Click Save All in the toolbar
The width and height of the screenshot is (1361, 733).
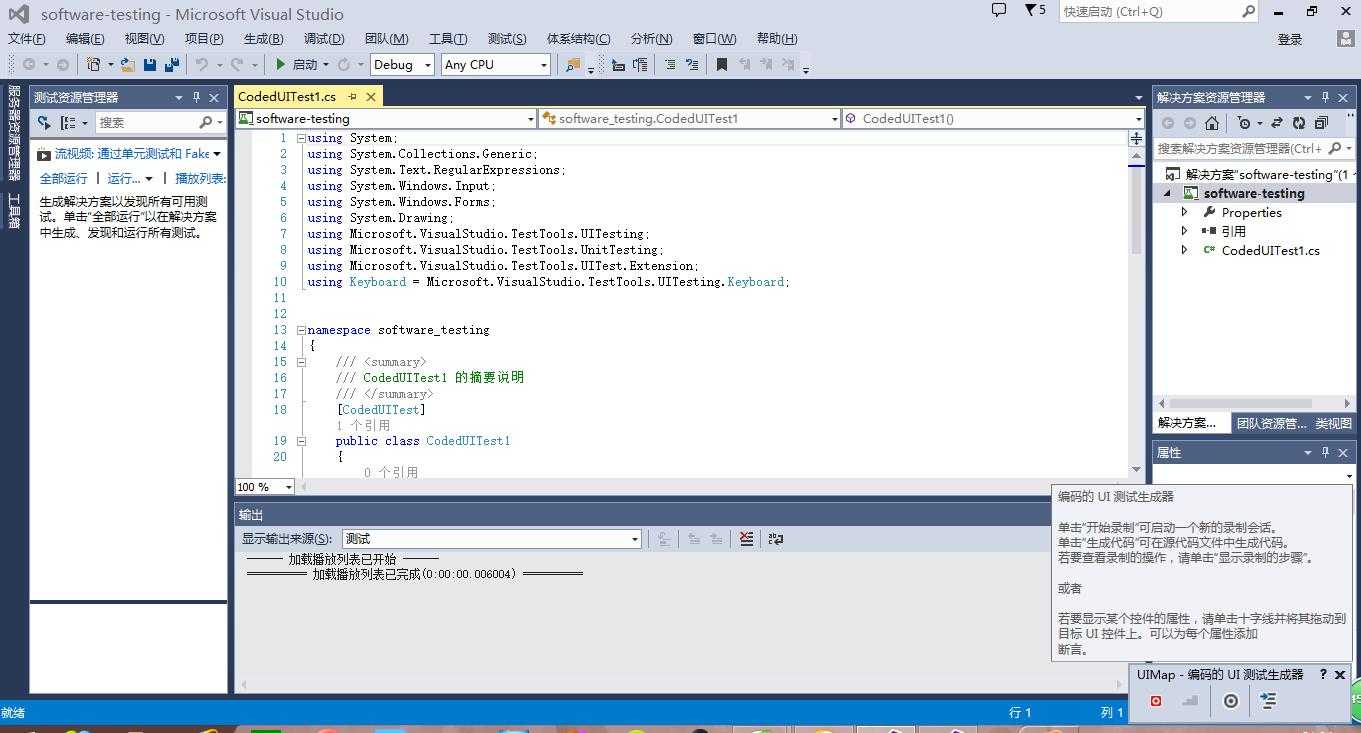172,64
